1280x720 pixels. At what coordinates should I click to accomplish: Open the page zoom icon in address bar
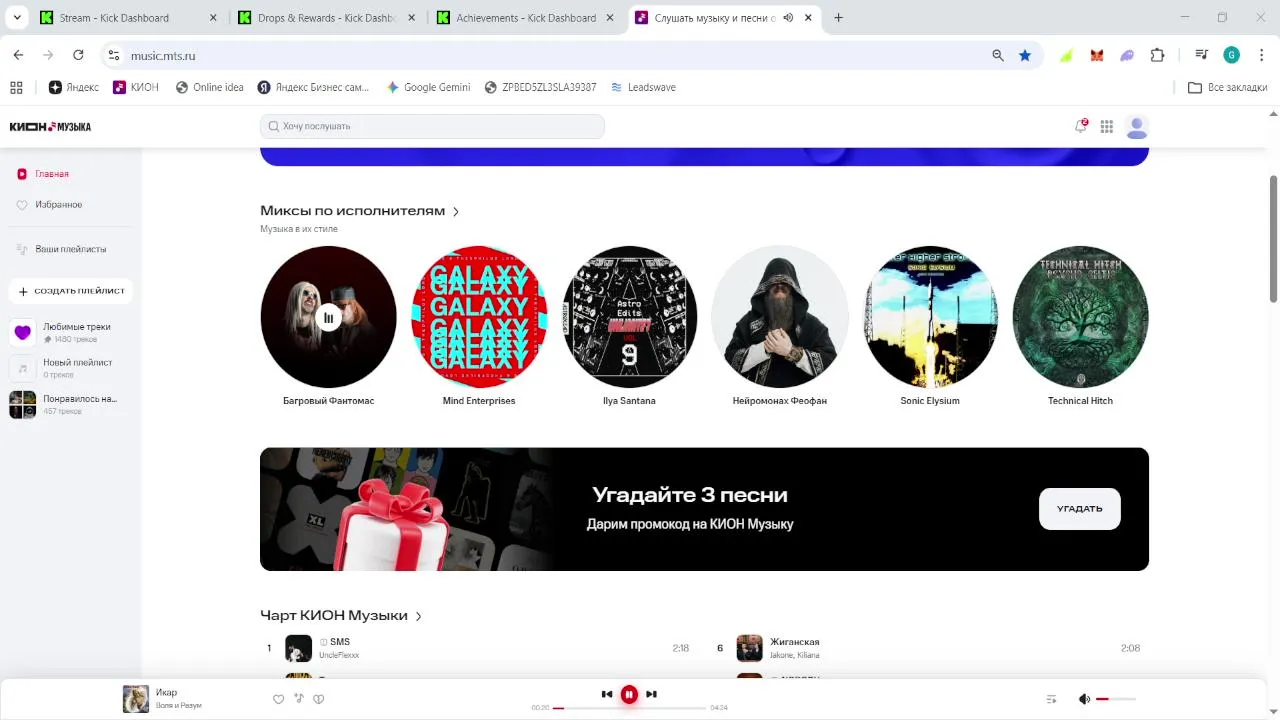coord(998,56)
